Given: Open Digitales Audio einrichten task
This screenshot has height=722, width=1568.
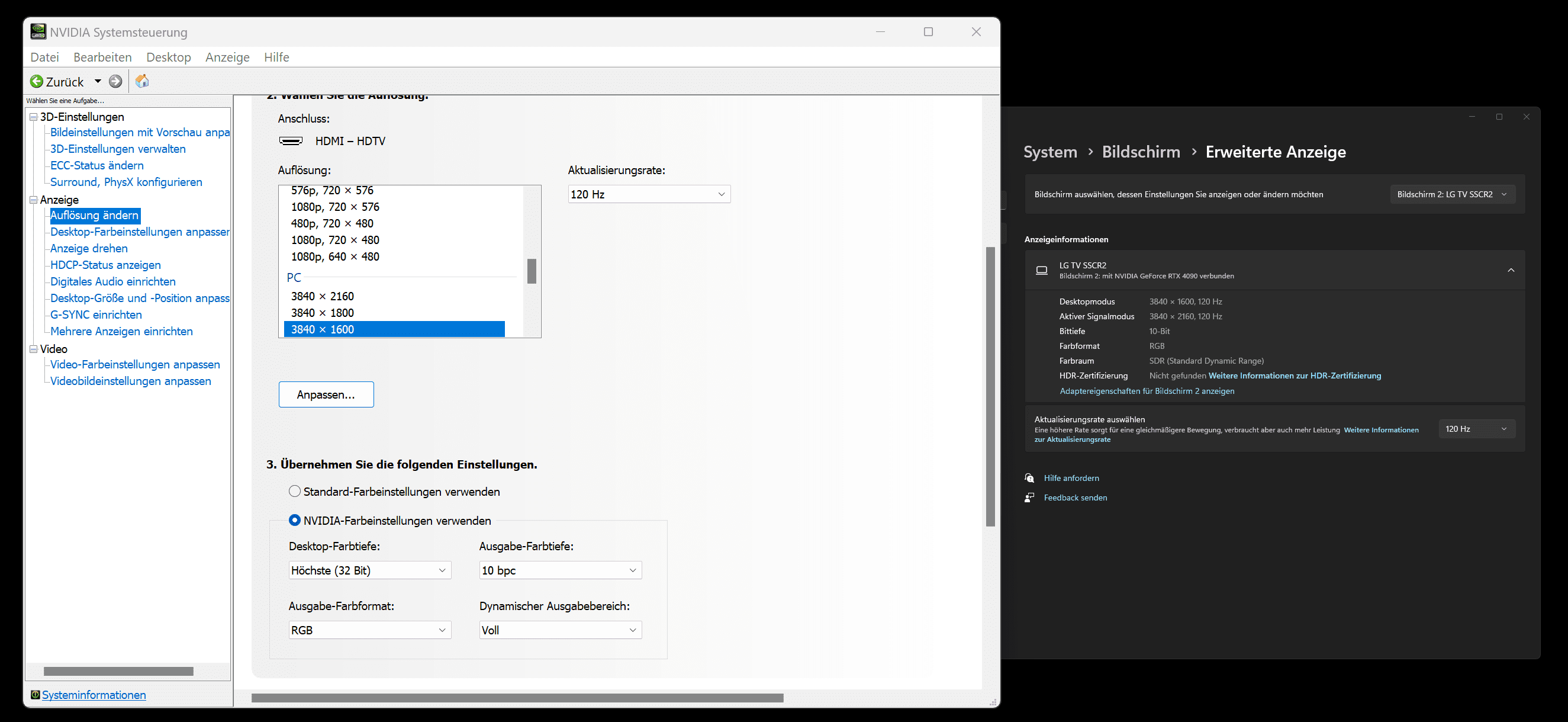Looking at the screenshot, I should pos(112,281).
